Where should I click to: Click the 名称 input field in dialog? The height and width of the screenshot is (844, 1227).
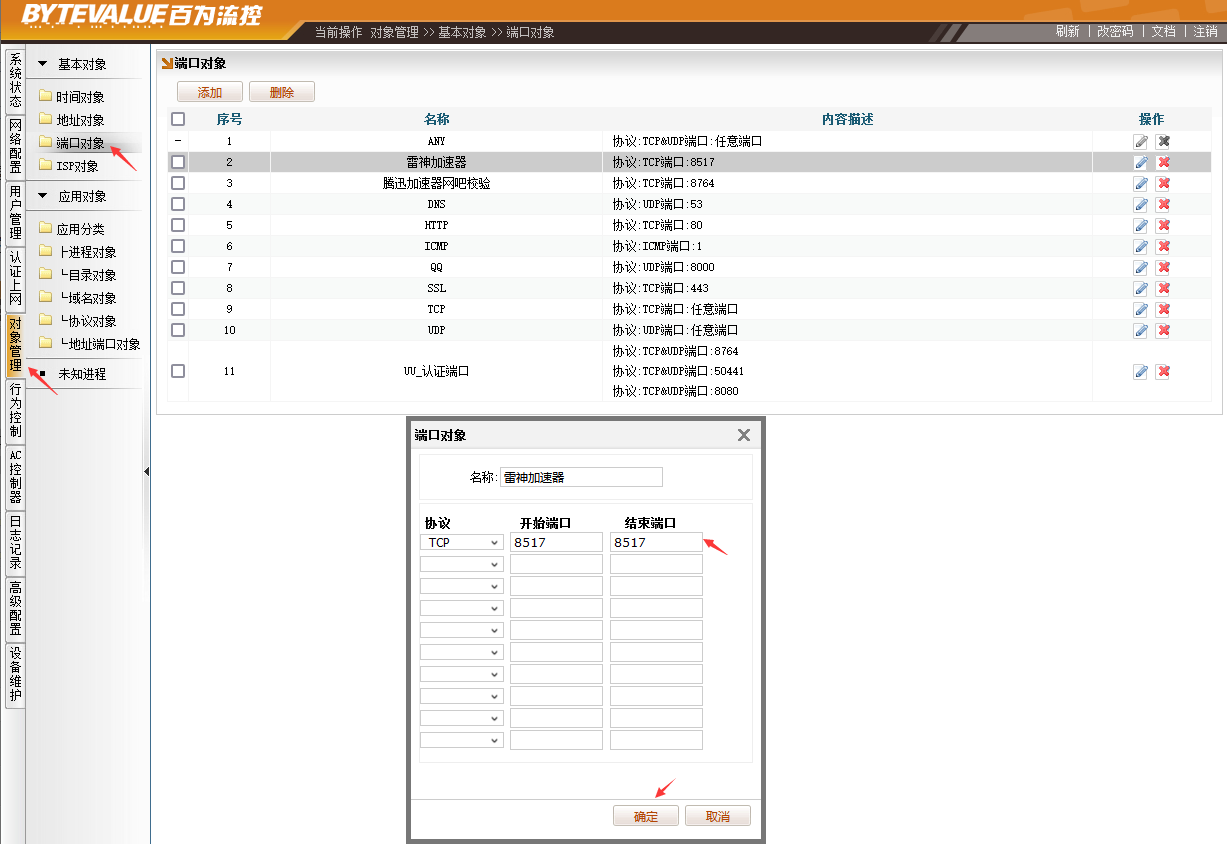tap(581, 477)
